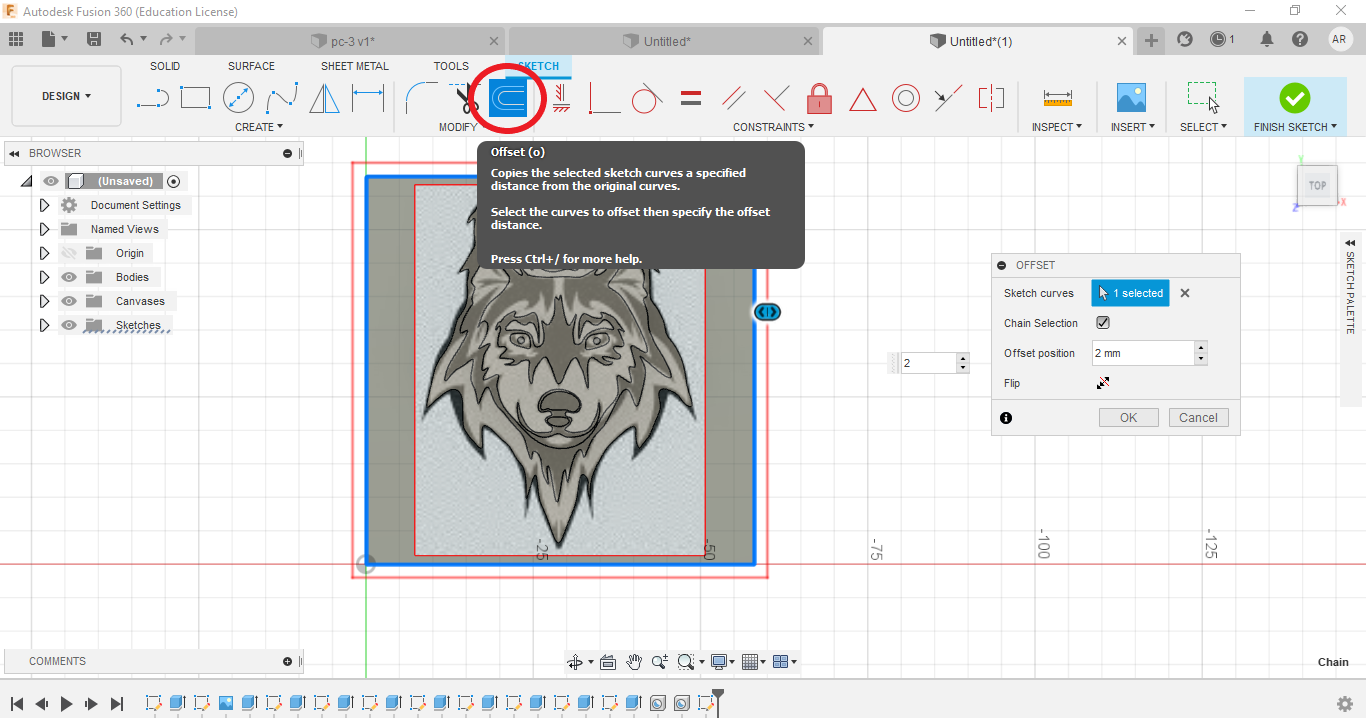Viewport: 1366px width, 718px height.
Task: Toggle visibility of Origin folder
Action: [x=69, y=253]
